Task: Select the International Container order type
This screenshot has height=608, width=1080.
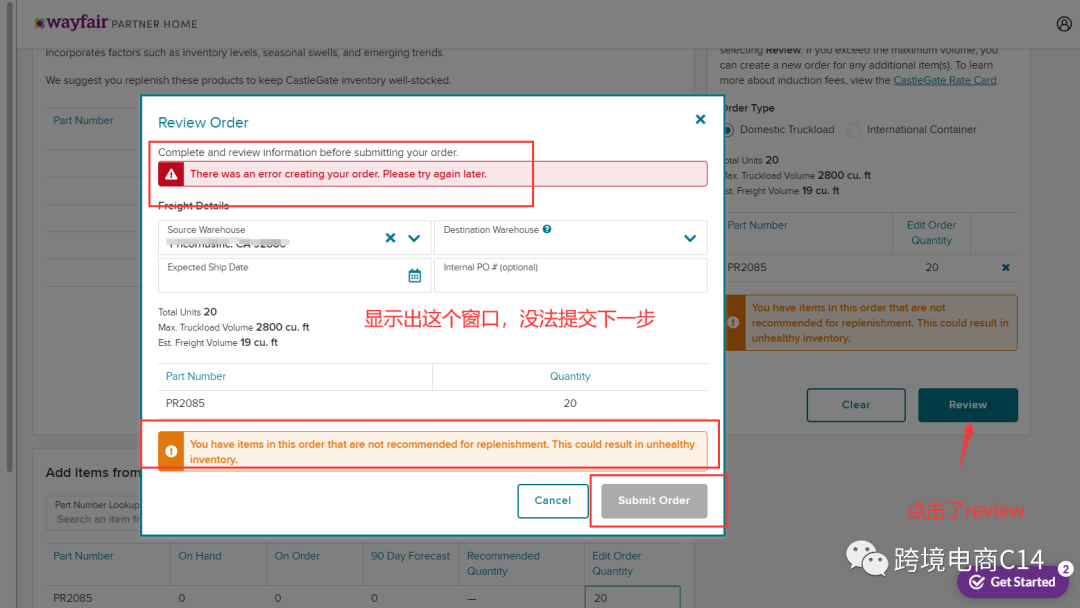Action: coord(853,130)
